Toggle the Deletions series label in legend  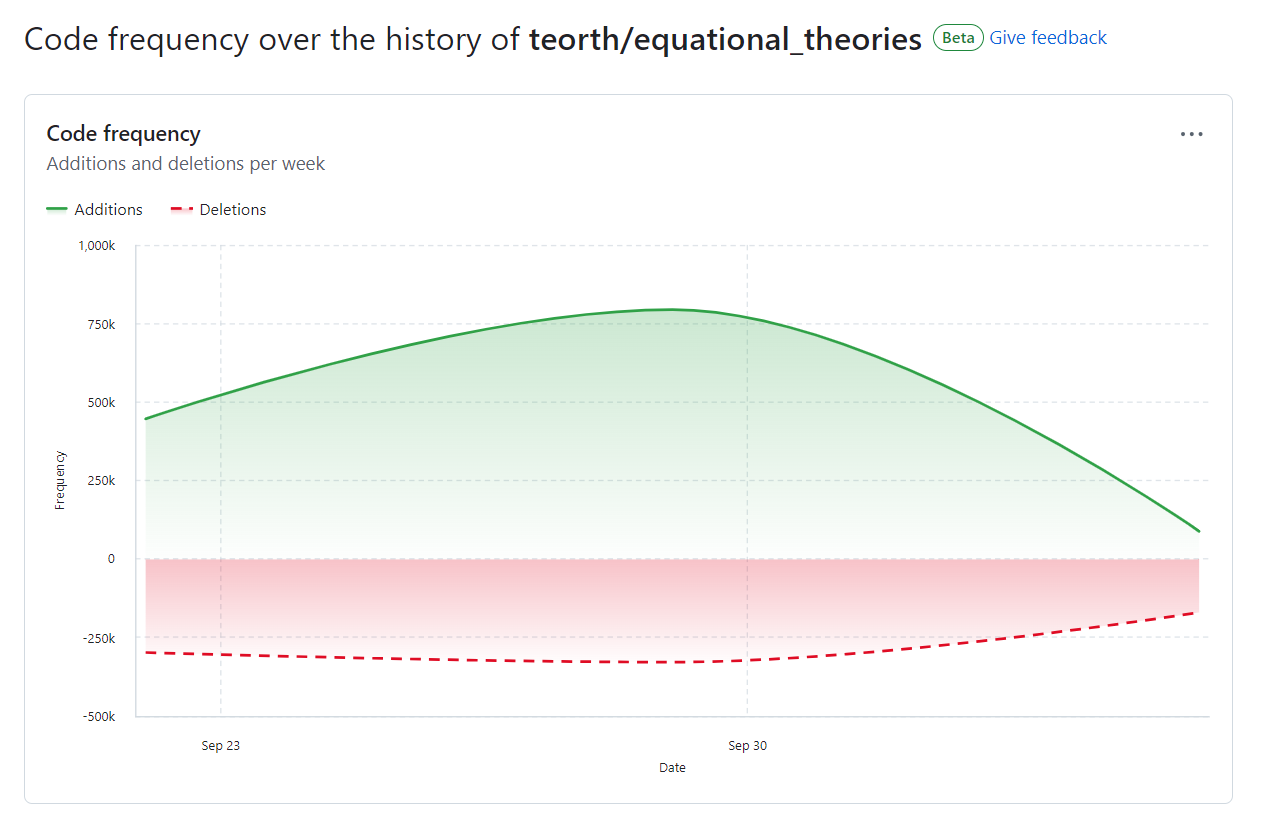click(233, 210)
